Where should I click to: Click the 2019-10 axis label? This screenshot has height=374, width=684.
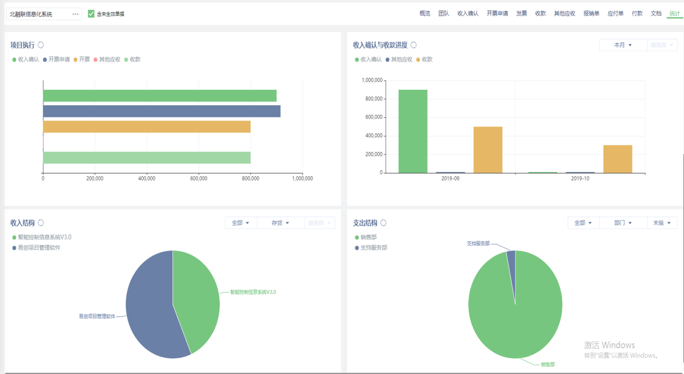click(580, 178)
